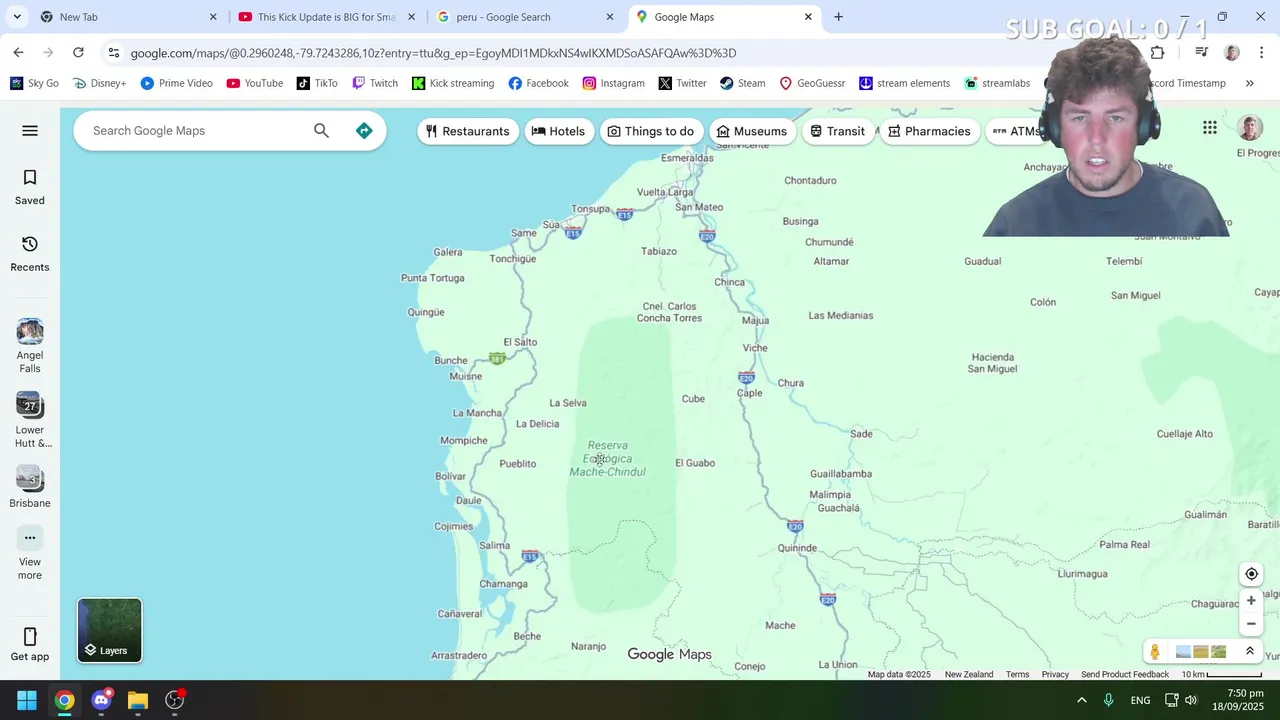Filter map by Restaurants

coord(468,131)
